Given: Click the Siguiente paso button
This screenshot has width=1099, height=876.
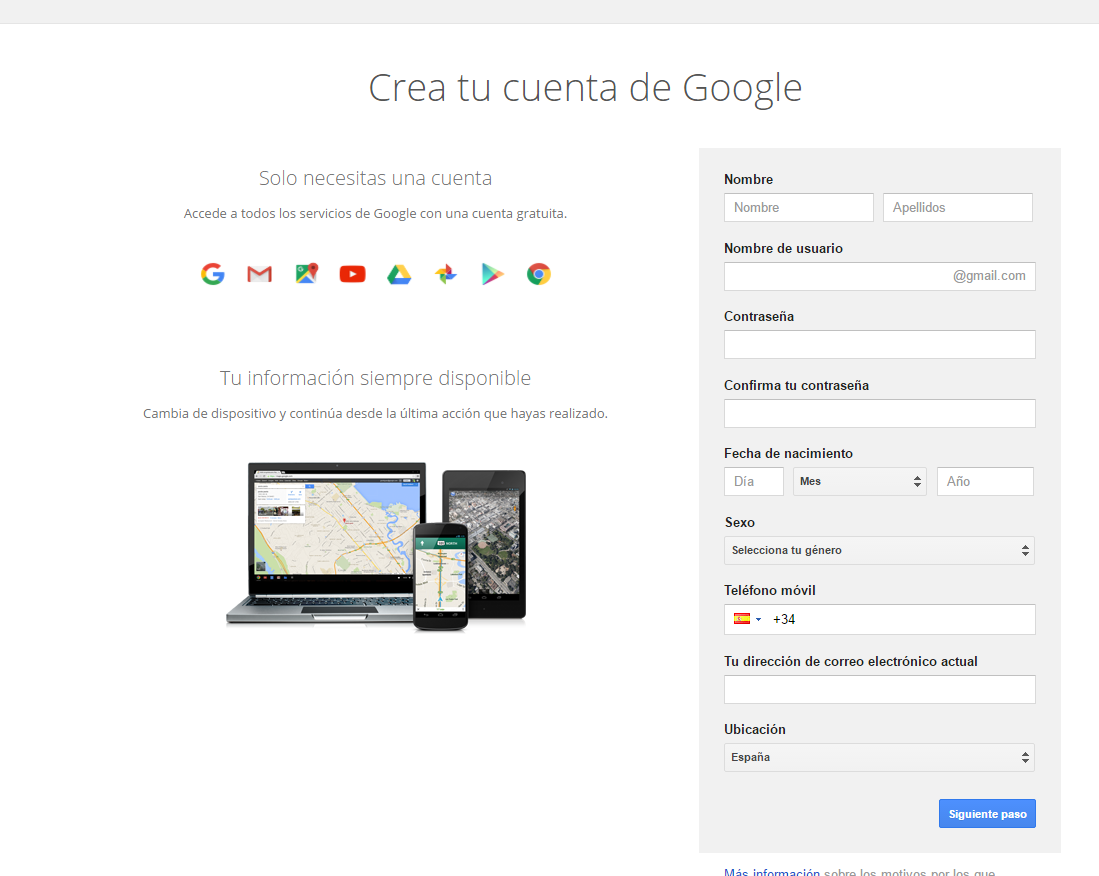Looking at the screenshot, I should point(986,813).
